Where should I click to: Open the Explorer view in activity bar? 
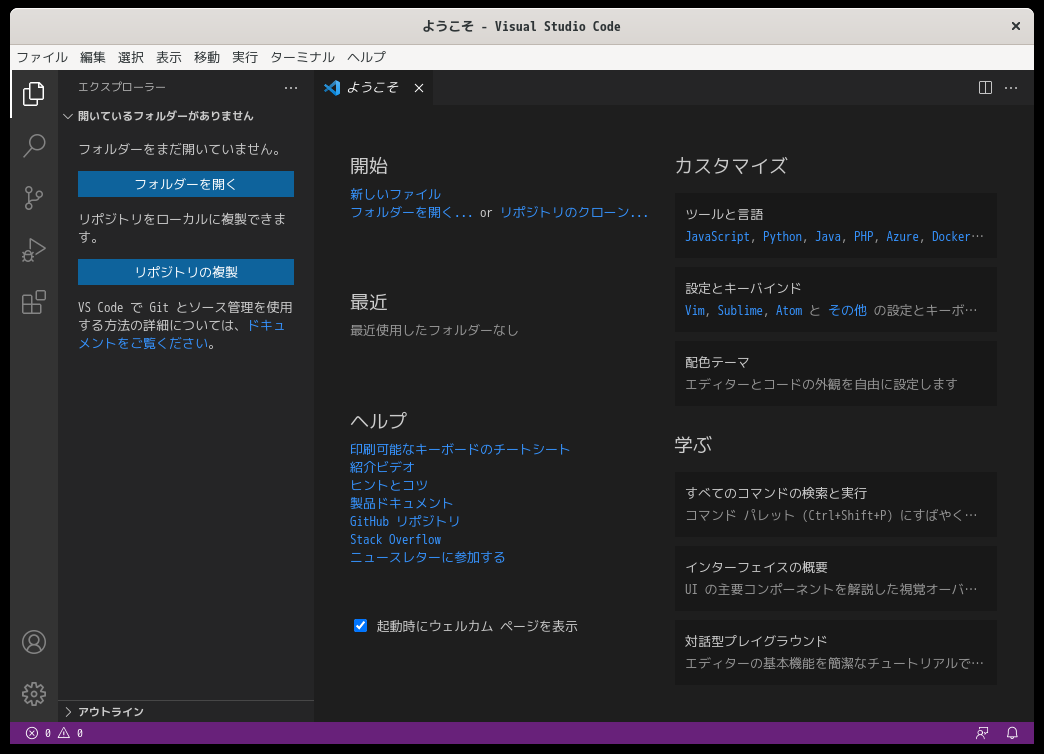pyautogui.click(x=33, y=94)
